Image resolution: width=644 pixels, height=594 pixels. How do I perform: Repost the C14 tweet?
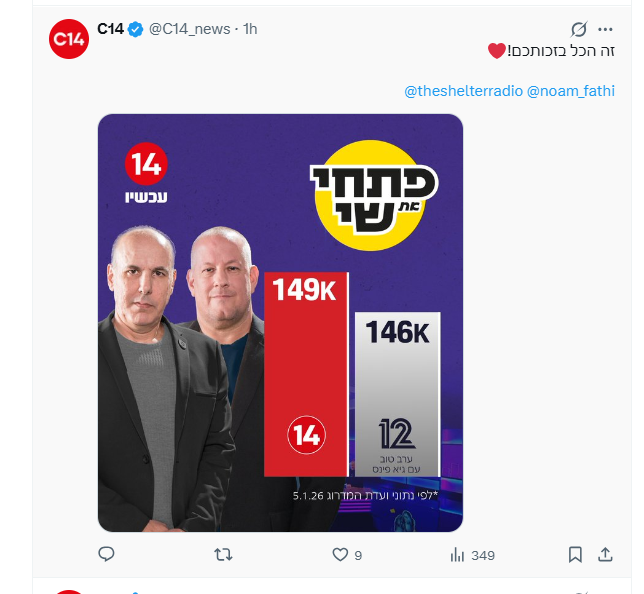pos(225,554)
